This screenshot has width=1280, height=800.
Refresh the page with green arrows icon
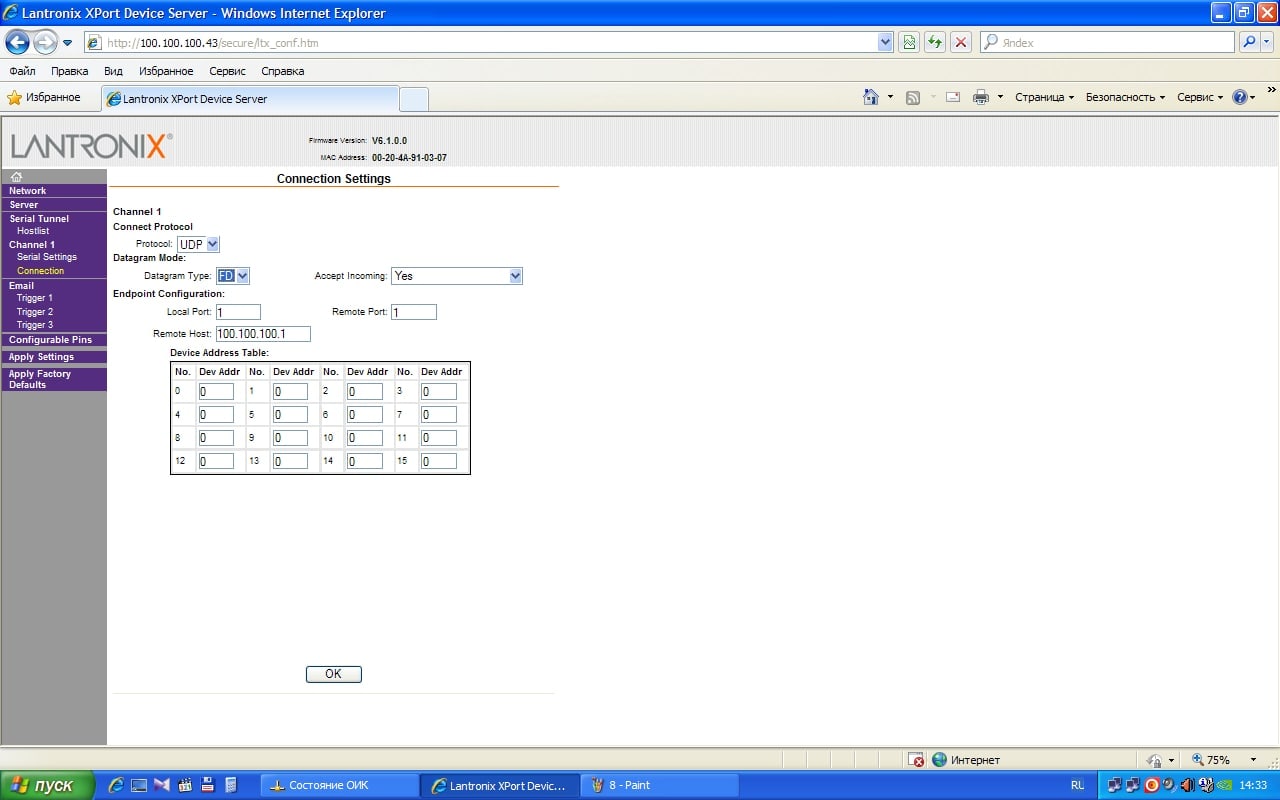pos(935,42)
